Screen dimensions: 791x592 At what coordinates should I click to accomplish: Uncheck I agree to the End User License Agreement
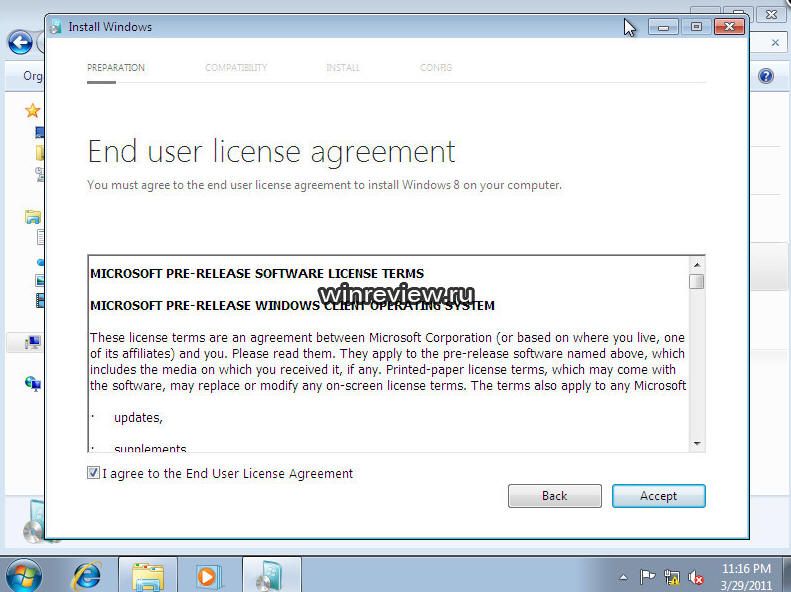point(94,473)
